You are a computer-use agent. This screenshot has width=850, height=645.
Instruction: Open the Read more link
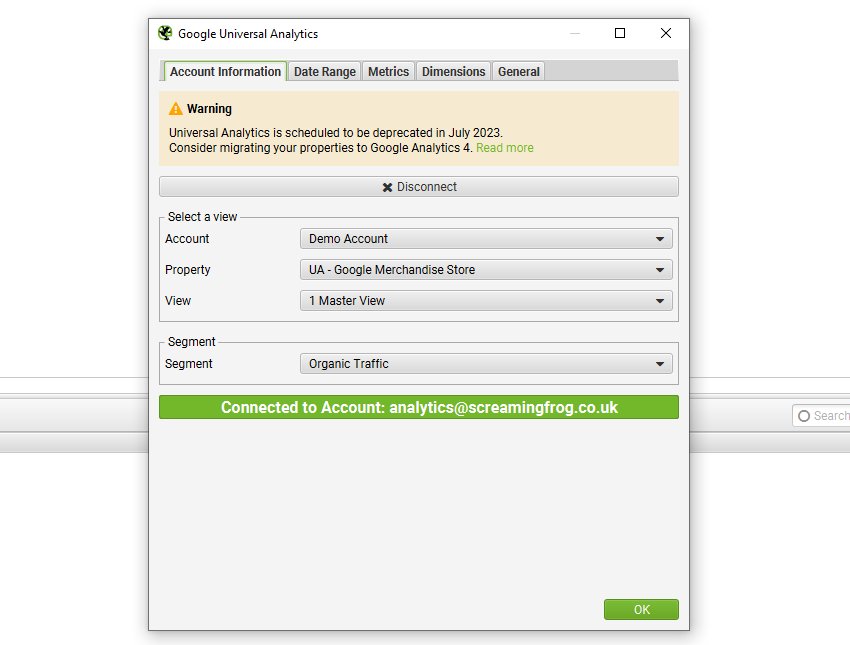pos(505,148)
